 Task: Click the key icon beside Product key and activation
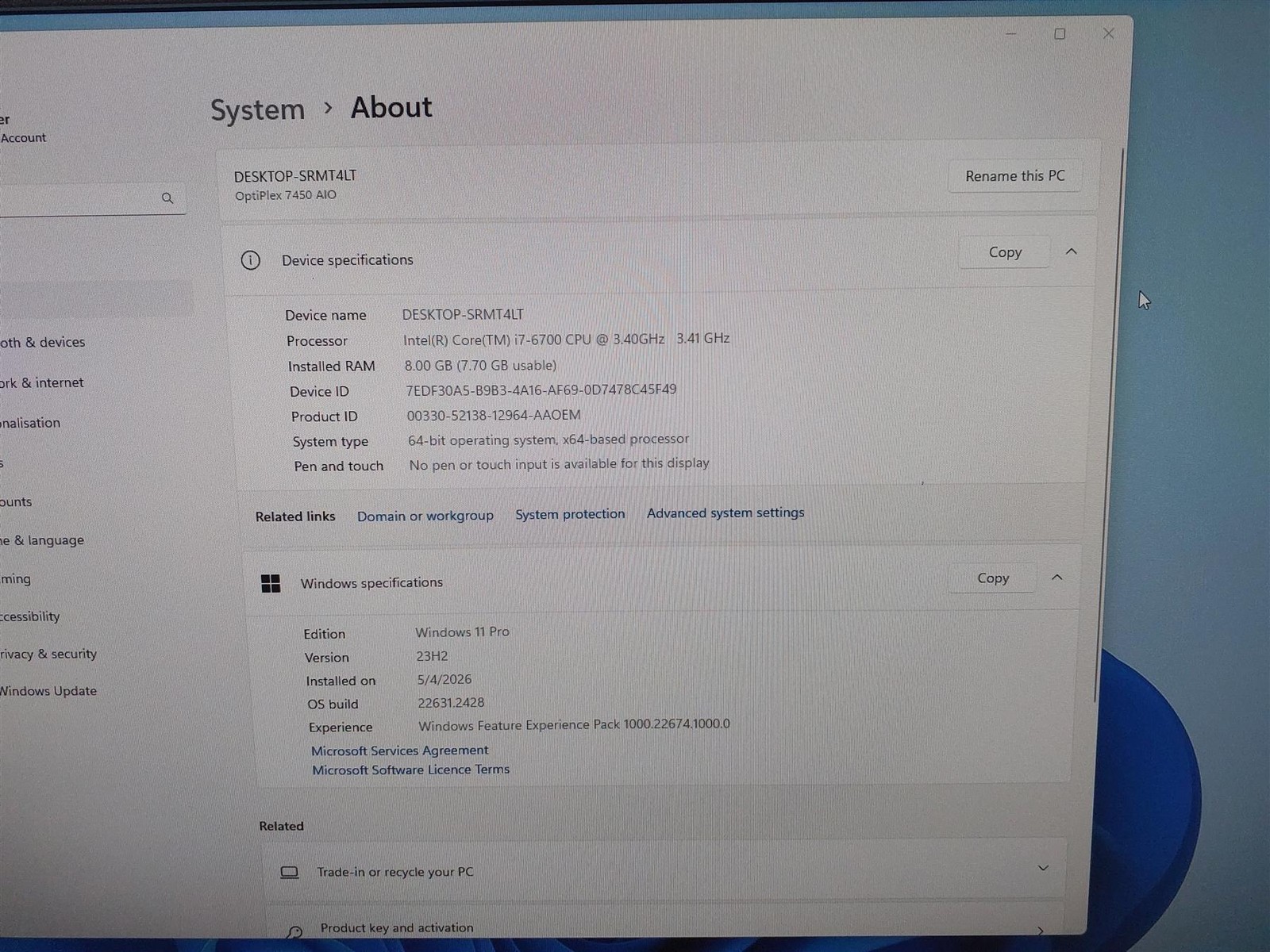click(295, 932)
